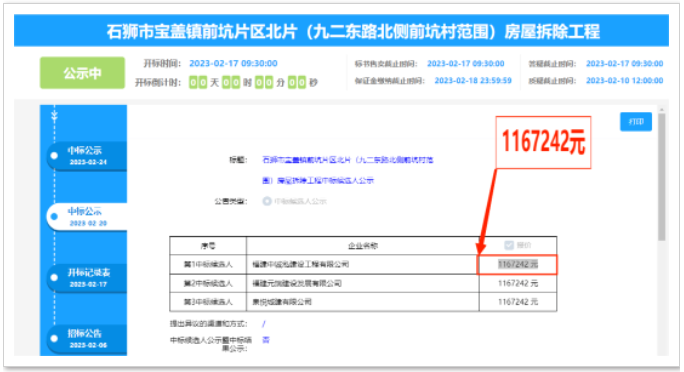This screenshot has width=684, height=372.
Task: Click the timeline dot beside 中标公示 2023-02-20
Action: pyautogui.click(x=54, y=216)
